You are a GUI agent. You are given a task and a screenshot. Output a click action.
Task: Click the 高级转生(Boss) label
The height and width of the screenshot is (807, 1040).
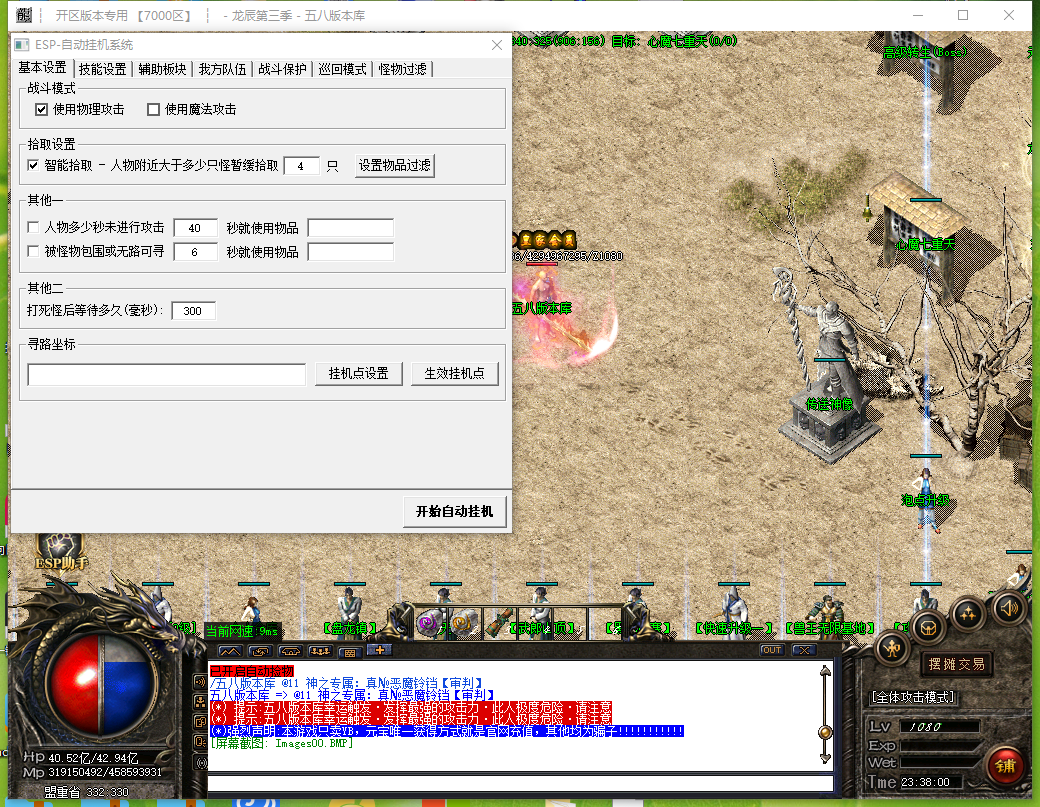point(925,52)
